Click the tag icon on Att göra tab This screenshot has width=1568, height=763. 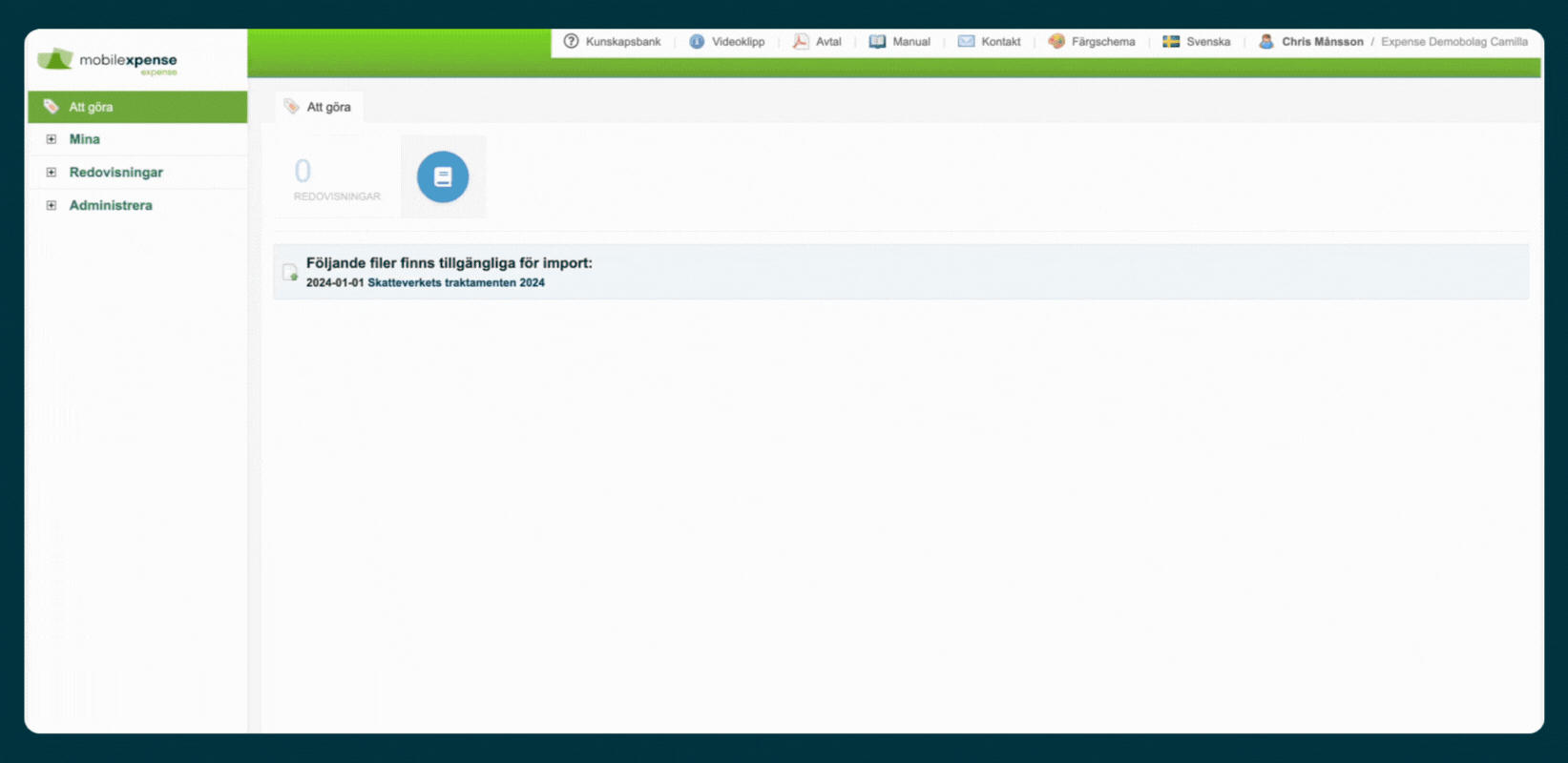291,106
